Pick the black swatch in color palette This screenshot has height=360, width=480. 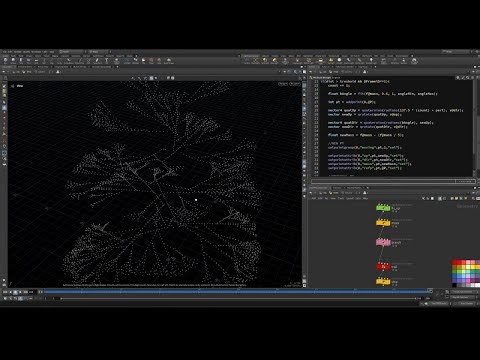(455, 285)
